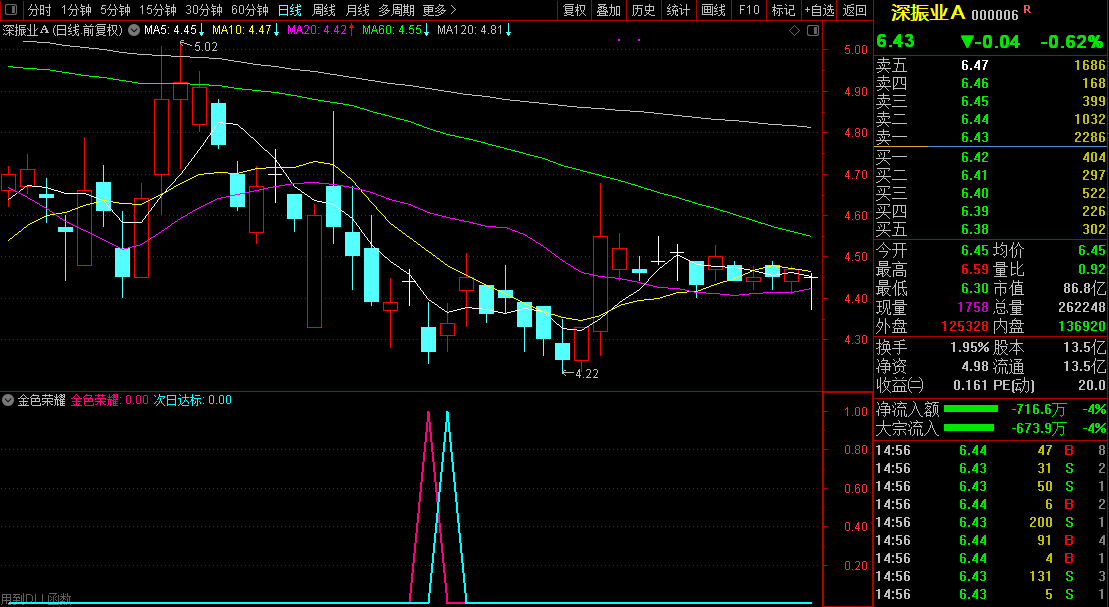
Task: Click the 4.22 low price marker
Action: [x=585, y=374]
